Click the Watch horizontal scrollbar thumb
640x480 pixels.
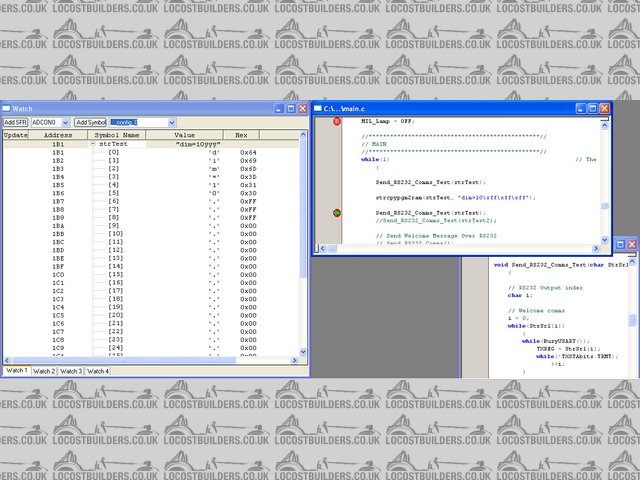coord(124,360)
